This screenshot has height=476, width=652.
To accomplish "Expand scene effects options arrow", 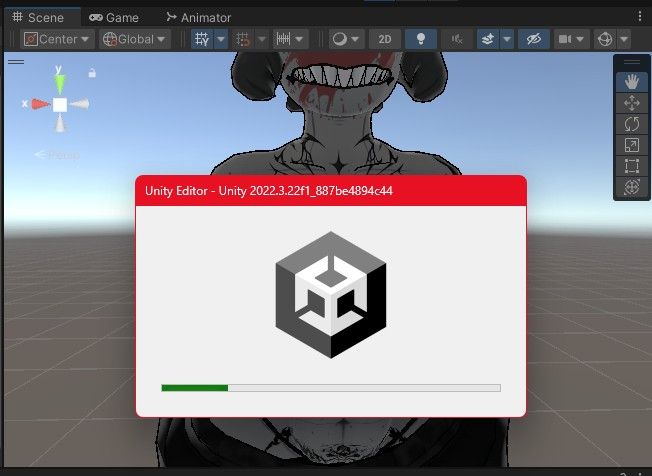I will click(x=507, y=39).
